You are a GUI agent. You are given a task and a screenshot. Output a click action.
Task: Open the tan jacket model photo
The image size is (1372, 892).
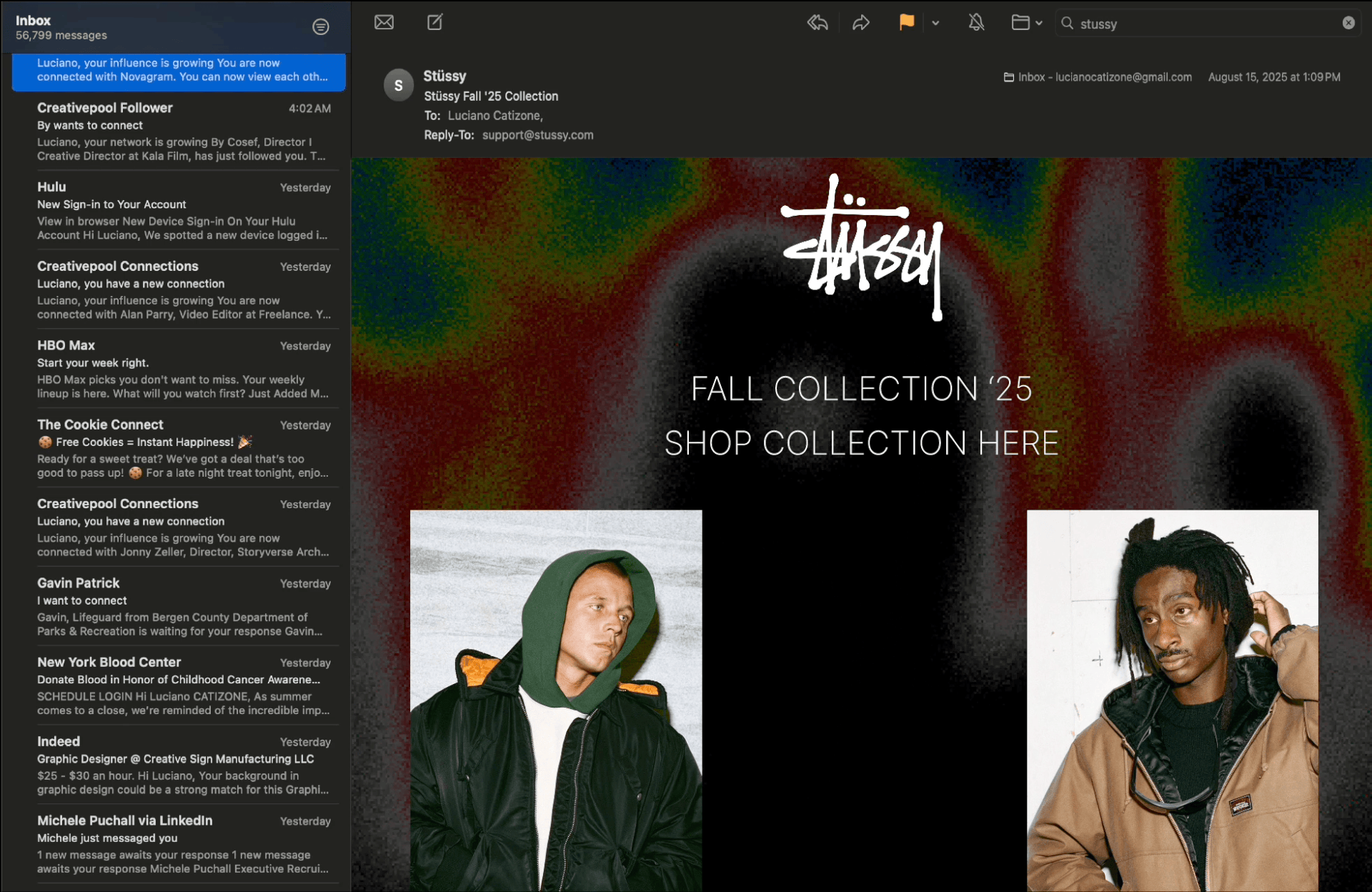(x=1172, y=700)
